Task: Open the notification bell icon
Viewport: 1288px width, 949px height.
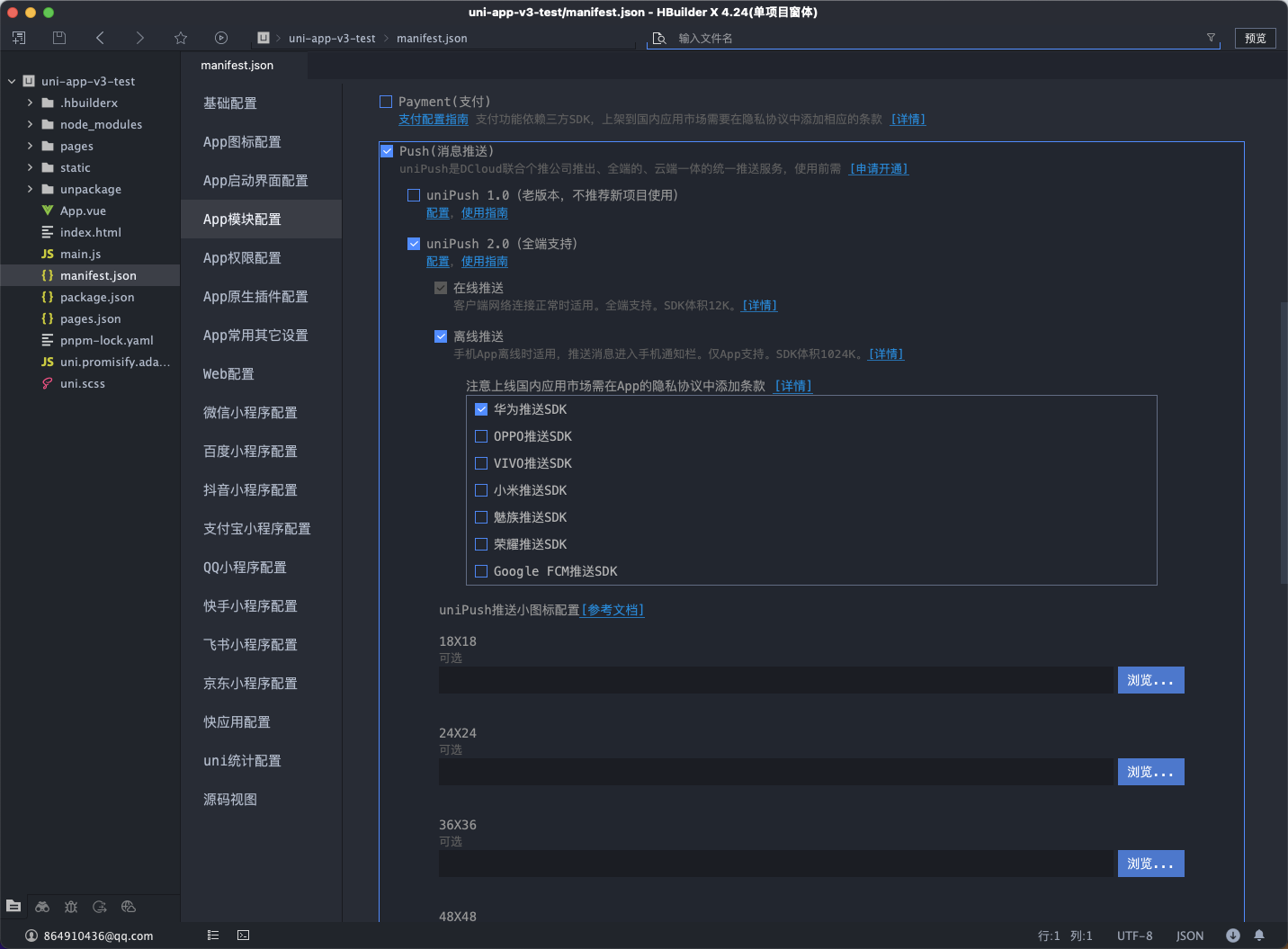Action: (1259, 936)
